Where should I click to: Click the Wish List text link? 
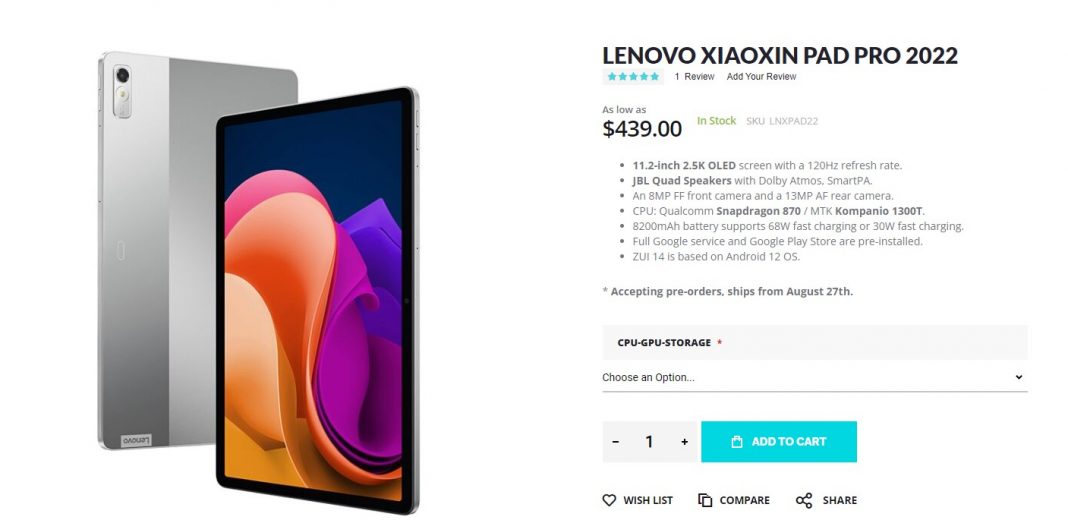coord(648,500)
